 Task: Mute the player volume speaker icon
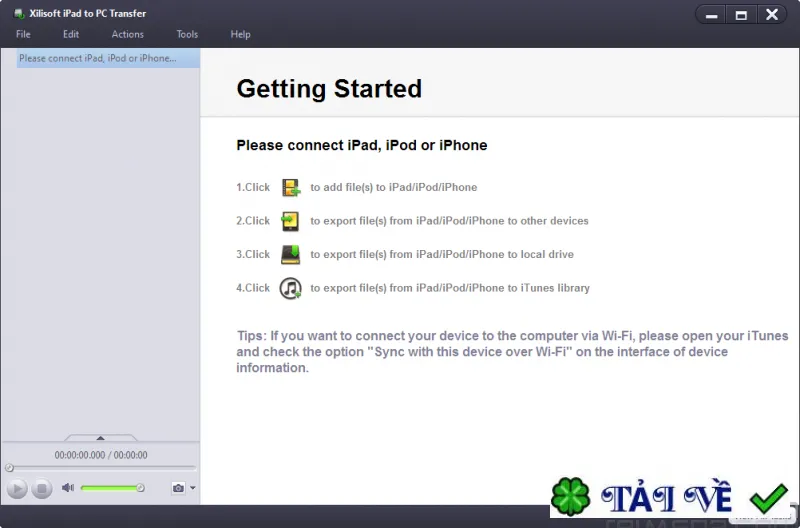point(68,488)
